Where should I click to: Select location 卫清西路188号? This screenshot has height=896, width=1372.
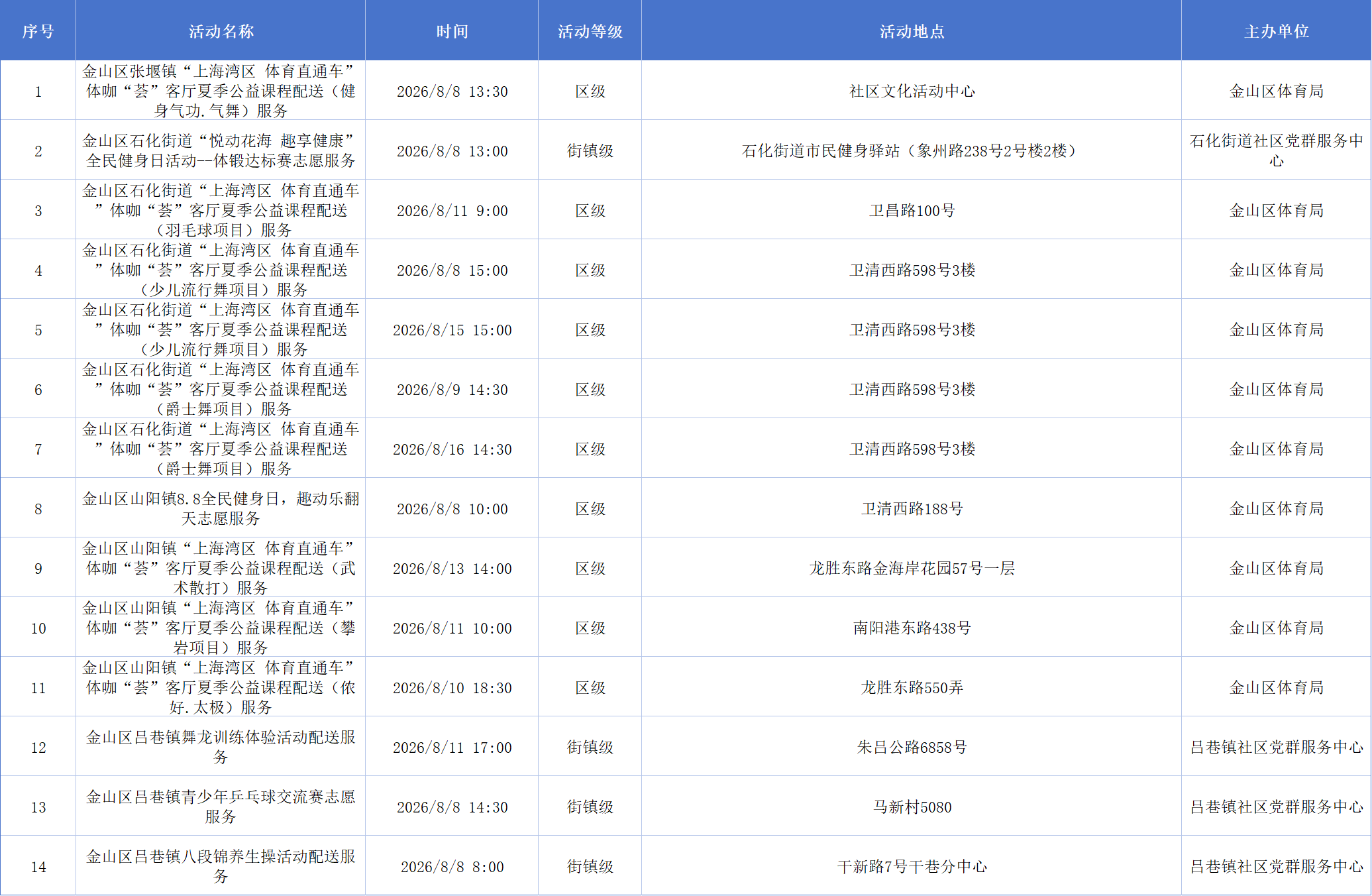(912, 508)
